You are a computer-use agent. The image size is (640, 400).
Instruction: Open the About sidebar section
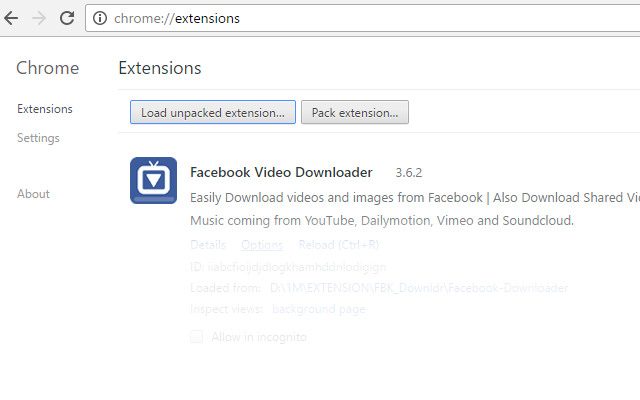coord(33,194)
